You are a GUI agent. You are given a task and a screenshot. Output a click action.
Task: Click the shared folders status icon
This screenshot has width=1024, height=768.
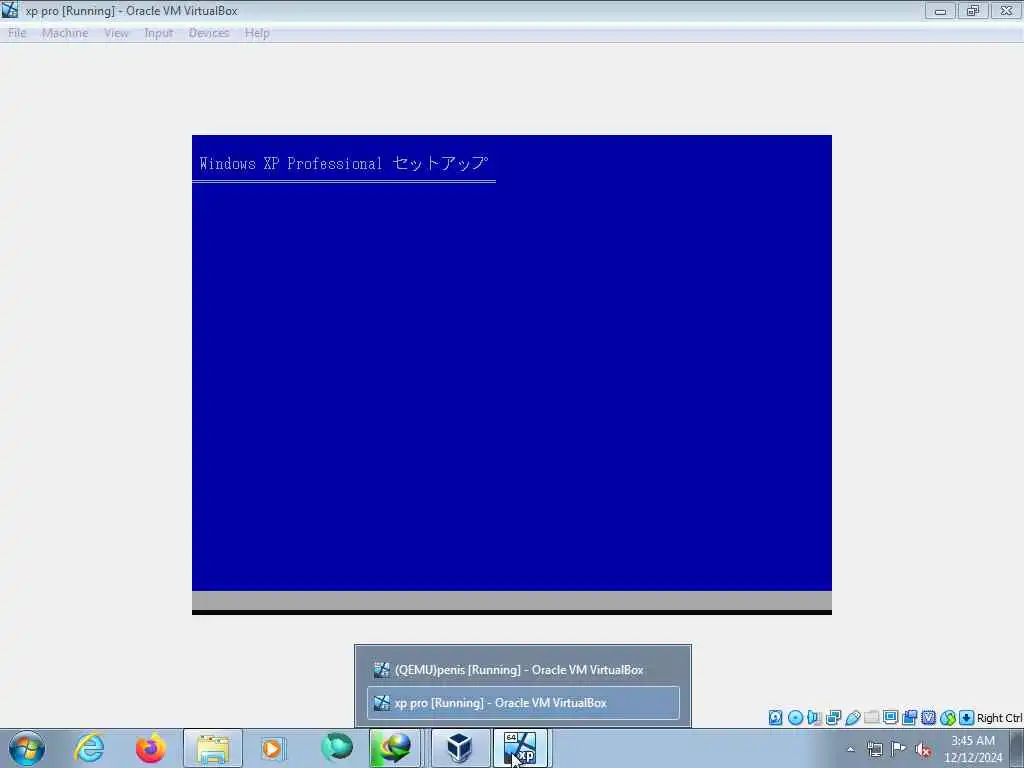[x=871, y=718]
